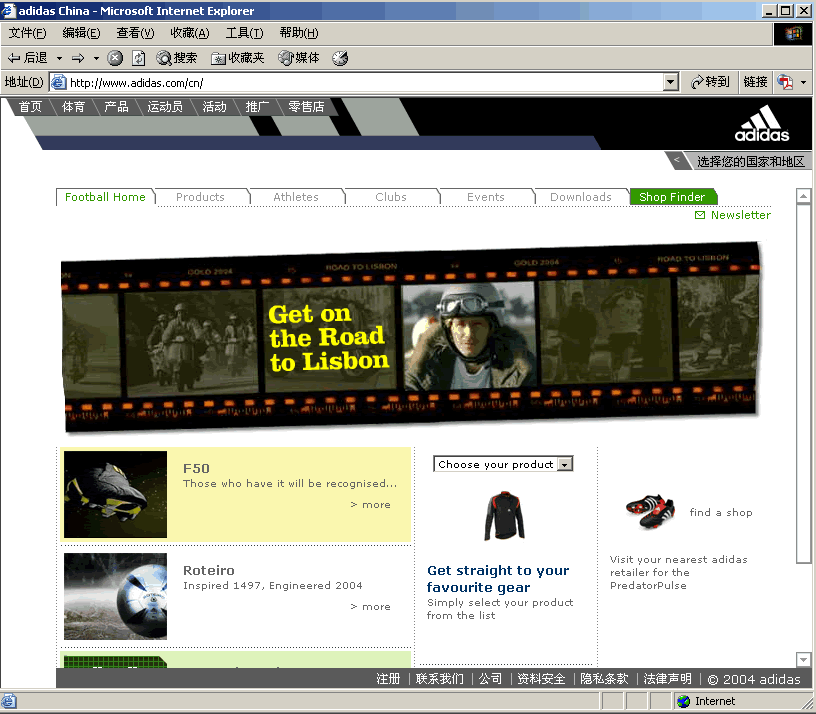Refresh the page with the Refresh icon
Viewport: 816px width, 714px height.
point(138,58)
